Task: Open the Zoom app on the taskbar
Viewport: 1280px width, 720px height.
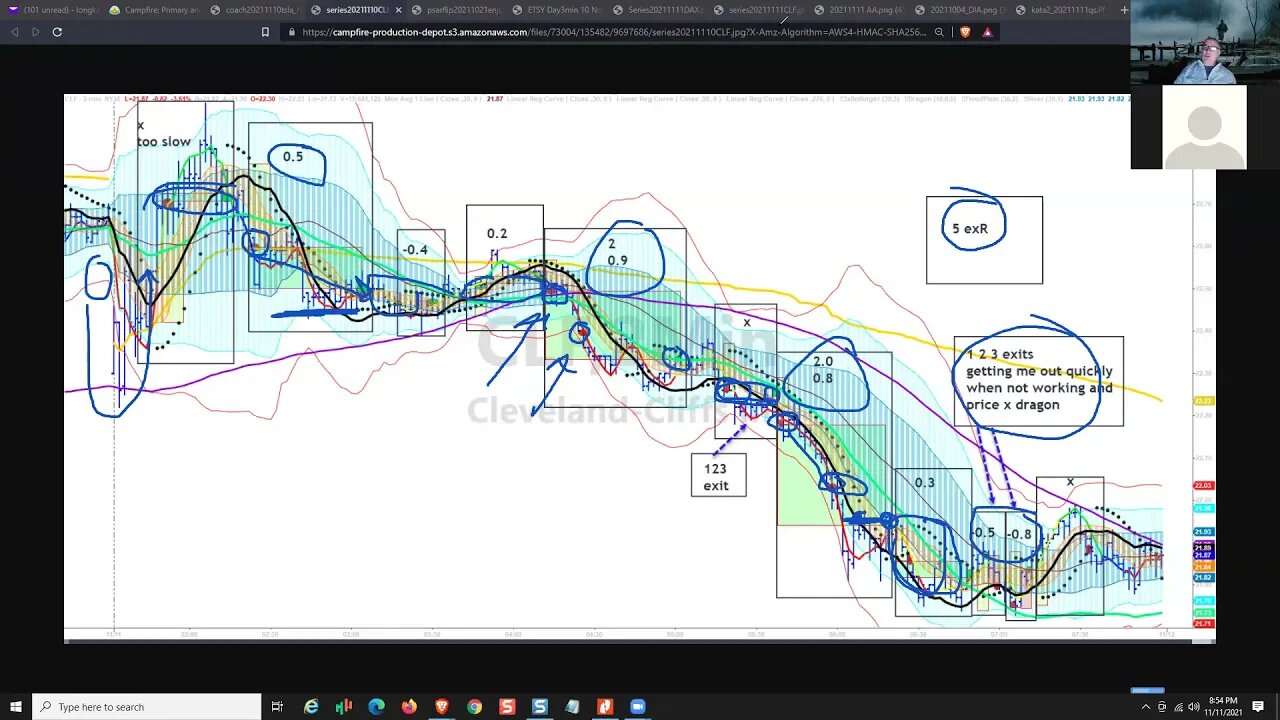Action: pos(638,707)
